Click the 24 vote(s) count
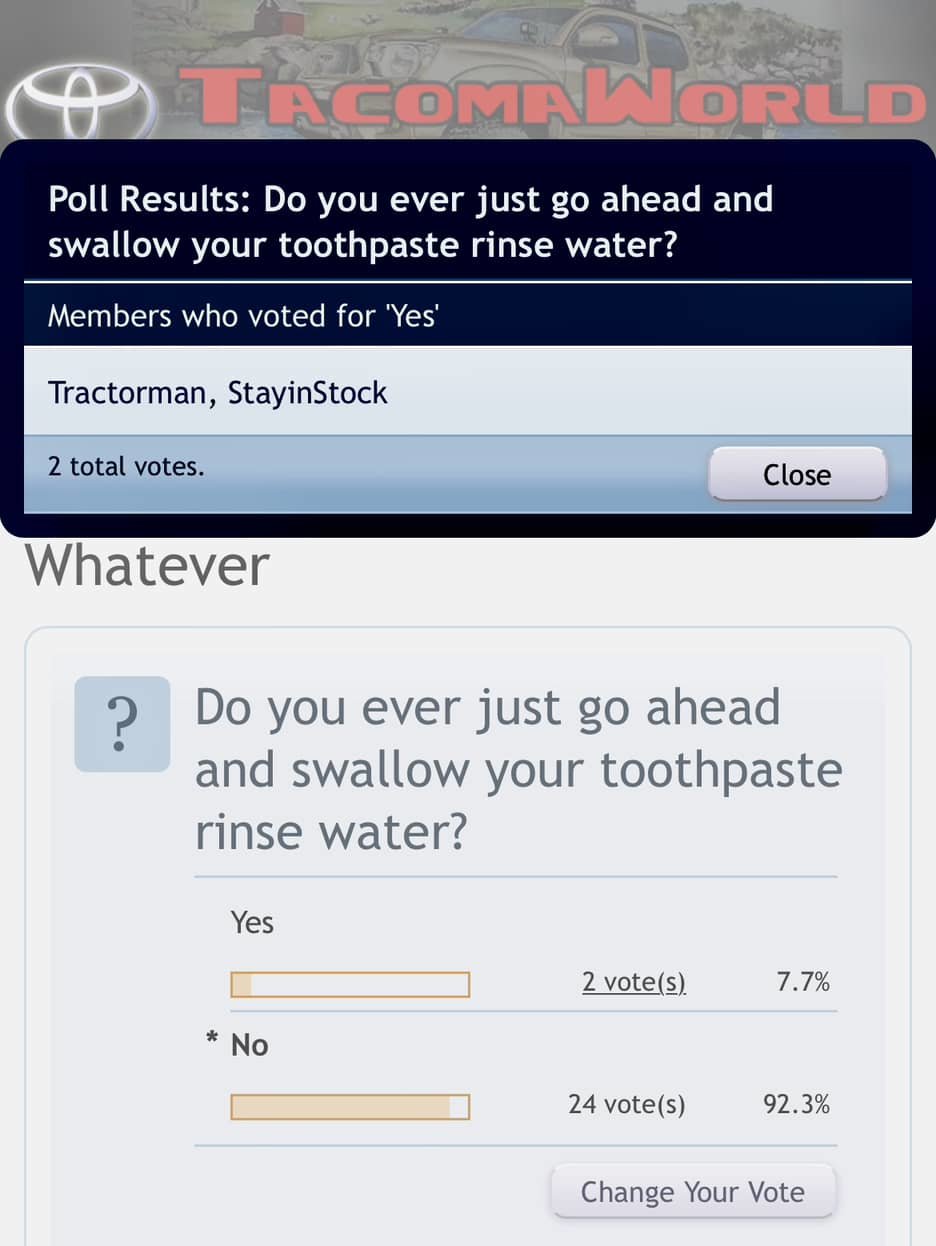Image resolution: width=936 pixels, height=1246 pixels. pyautogui.click(x=627, y=1104)
